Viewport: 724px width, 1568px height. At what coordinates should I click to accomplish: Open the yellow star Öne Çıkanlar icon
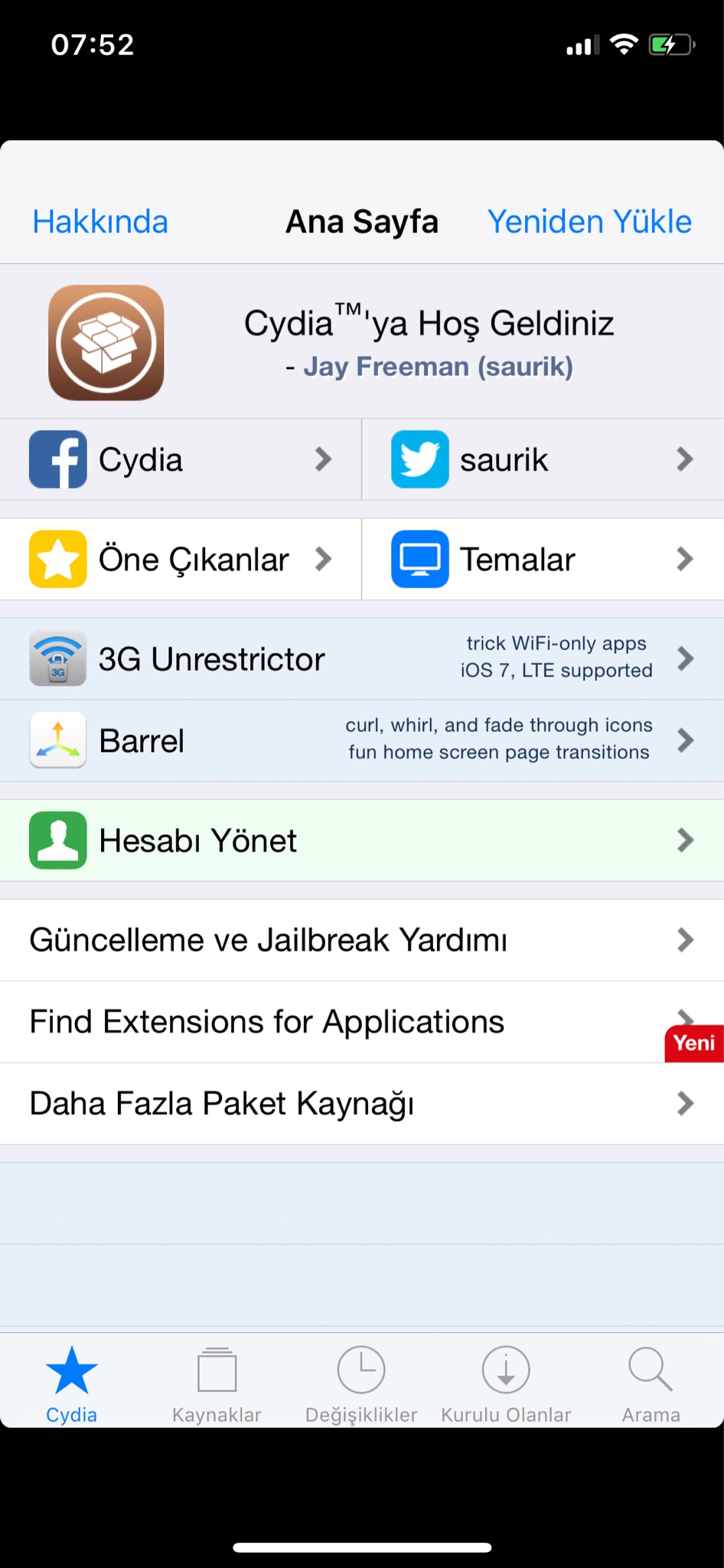pyautogui.click(x=58, y=559)
